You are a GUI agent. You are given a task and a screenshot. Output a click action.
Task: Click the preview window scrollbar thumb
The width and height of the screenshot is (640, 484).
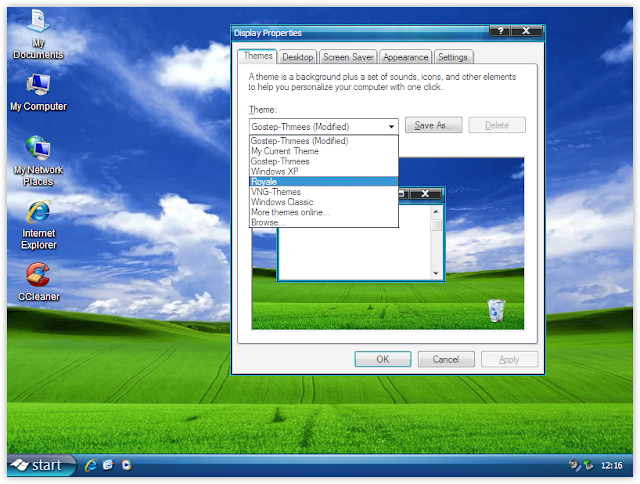(x=436, y=225)
